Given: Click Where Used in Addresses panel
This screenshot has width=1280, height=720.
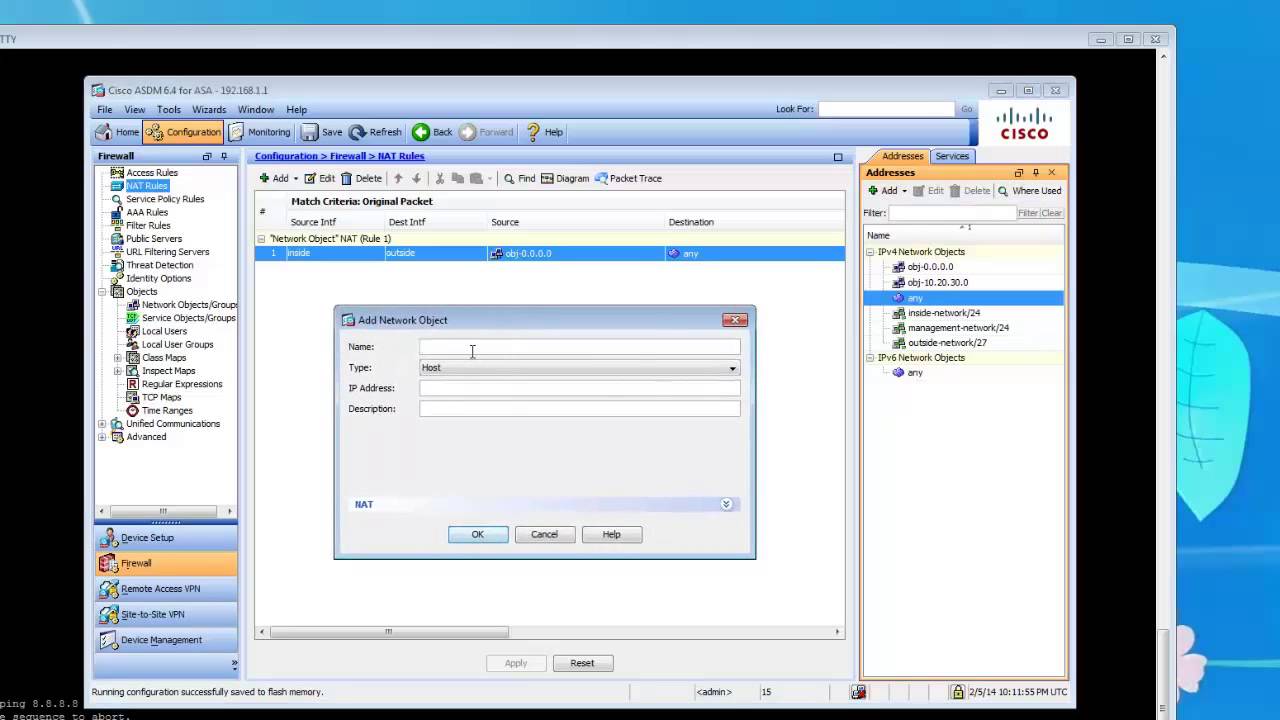Looking at the screenshot, I should tap(1029, 191).
